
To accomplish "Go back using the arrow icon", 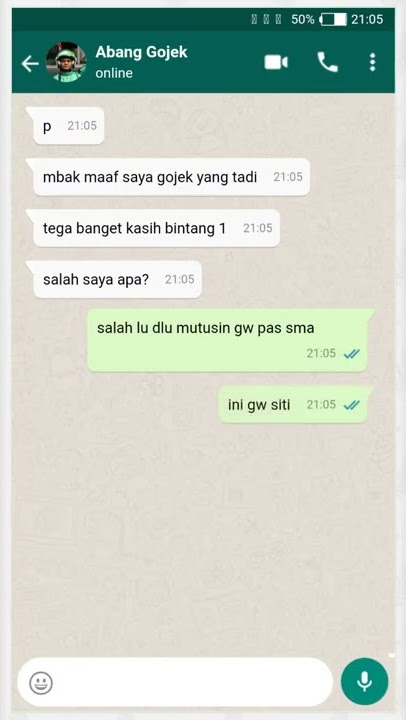I will 30,64.
